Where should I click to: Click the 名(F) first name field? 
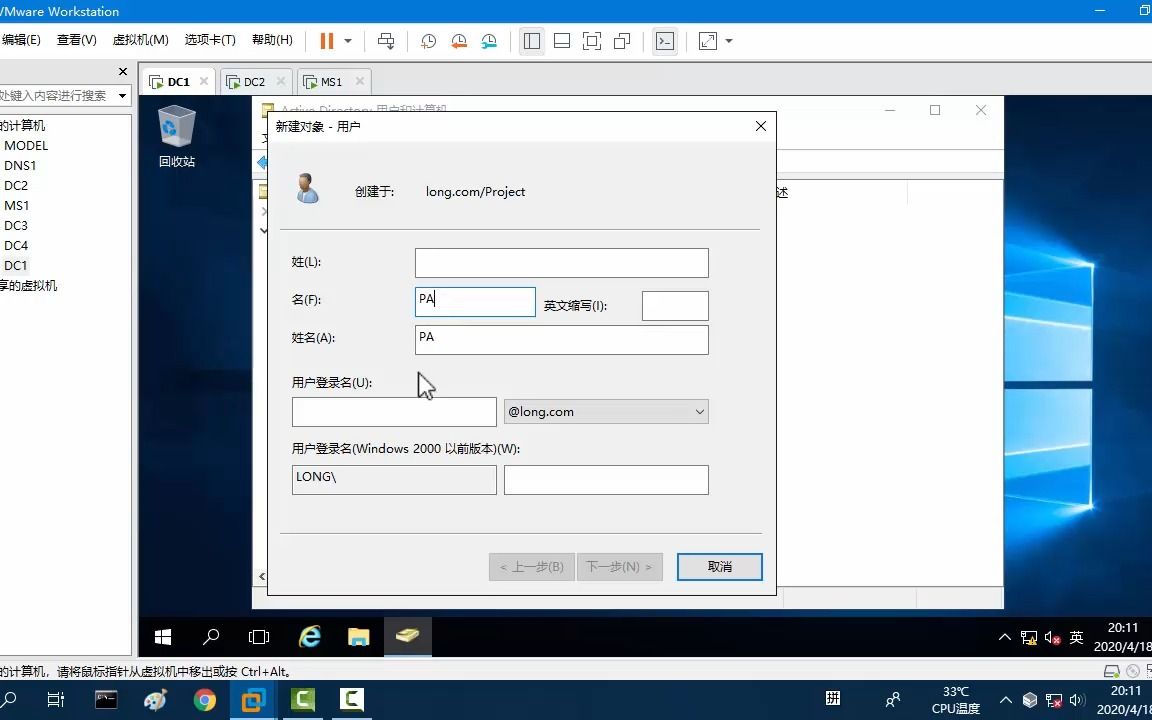tap(475, 302)
